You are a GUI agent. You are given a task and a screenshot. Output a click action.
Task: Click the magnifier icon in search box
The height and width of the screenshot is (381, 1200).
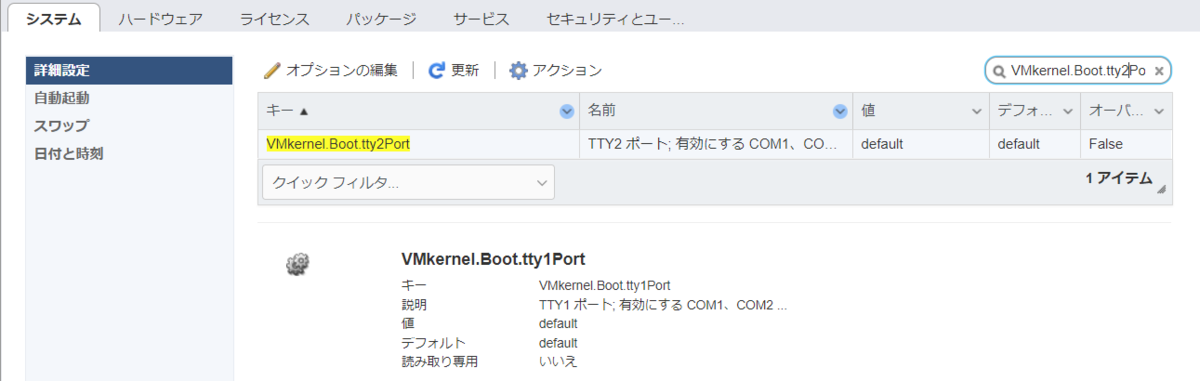point(998,71)
